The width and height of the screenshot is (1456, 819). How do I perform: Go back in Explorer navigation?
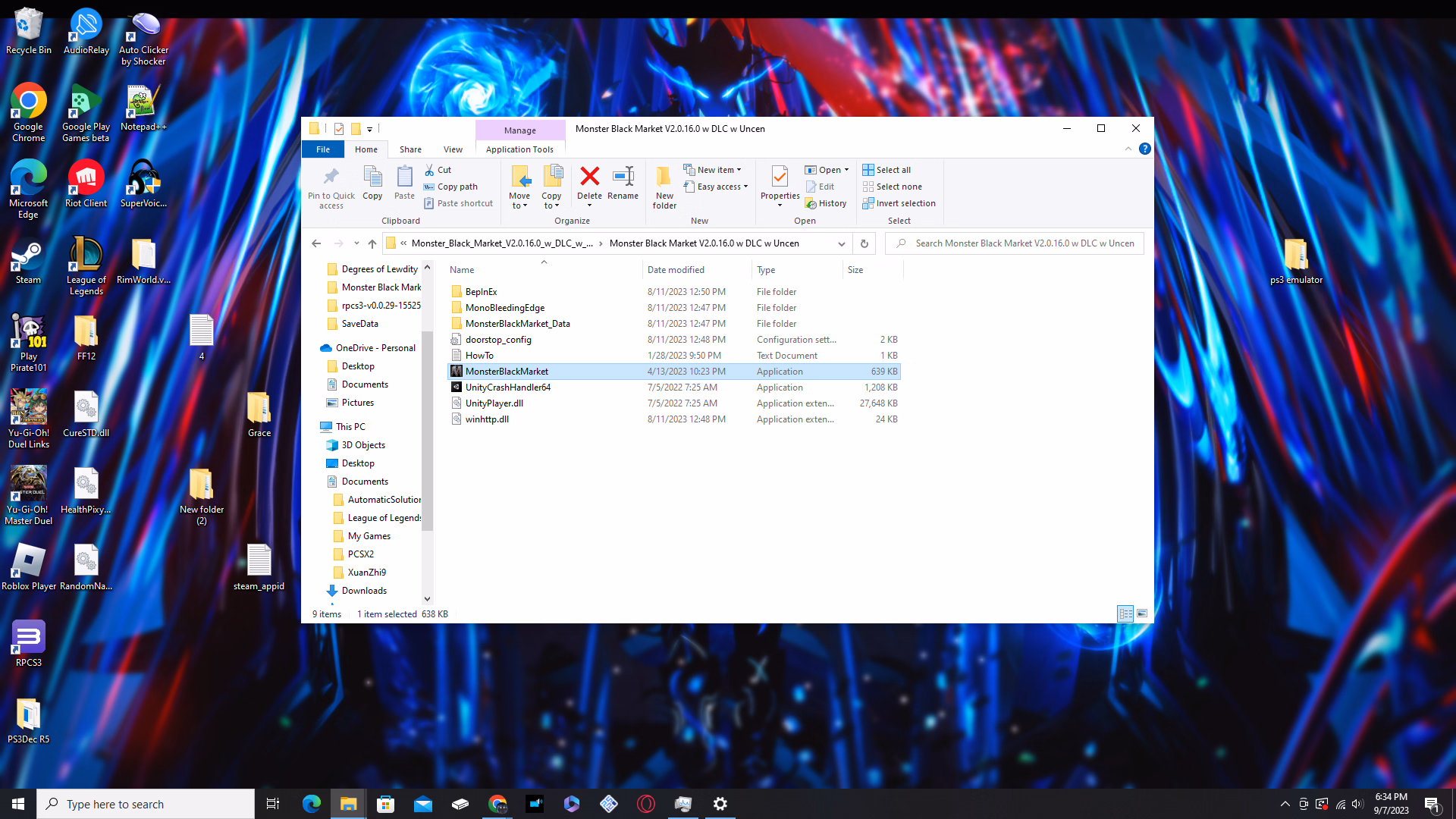[x=316, y=243]
